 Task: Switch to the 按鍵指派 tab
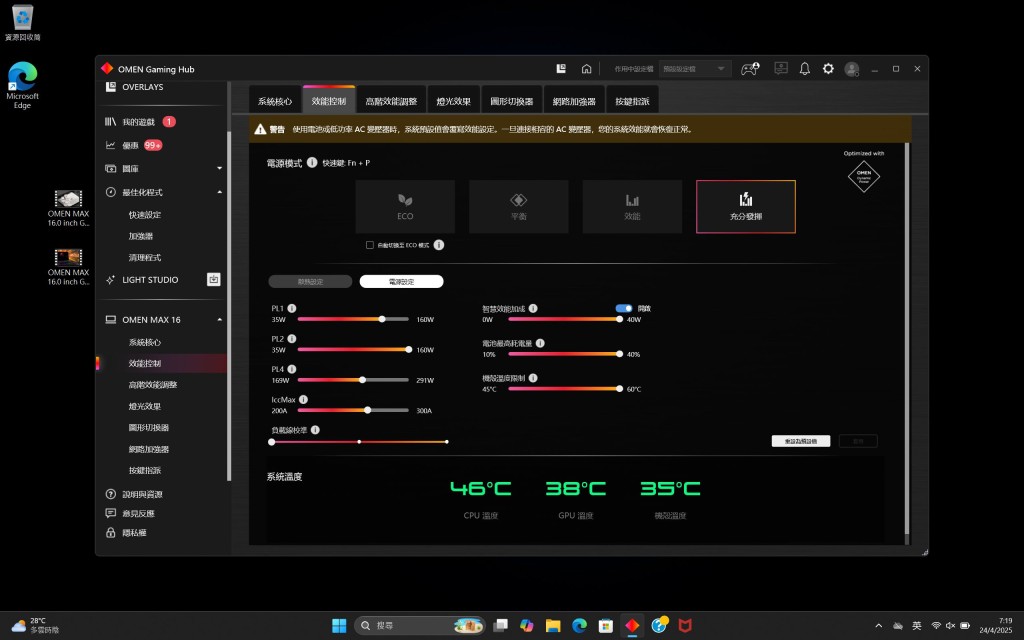click(632, 101)
